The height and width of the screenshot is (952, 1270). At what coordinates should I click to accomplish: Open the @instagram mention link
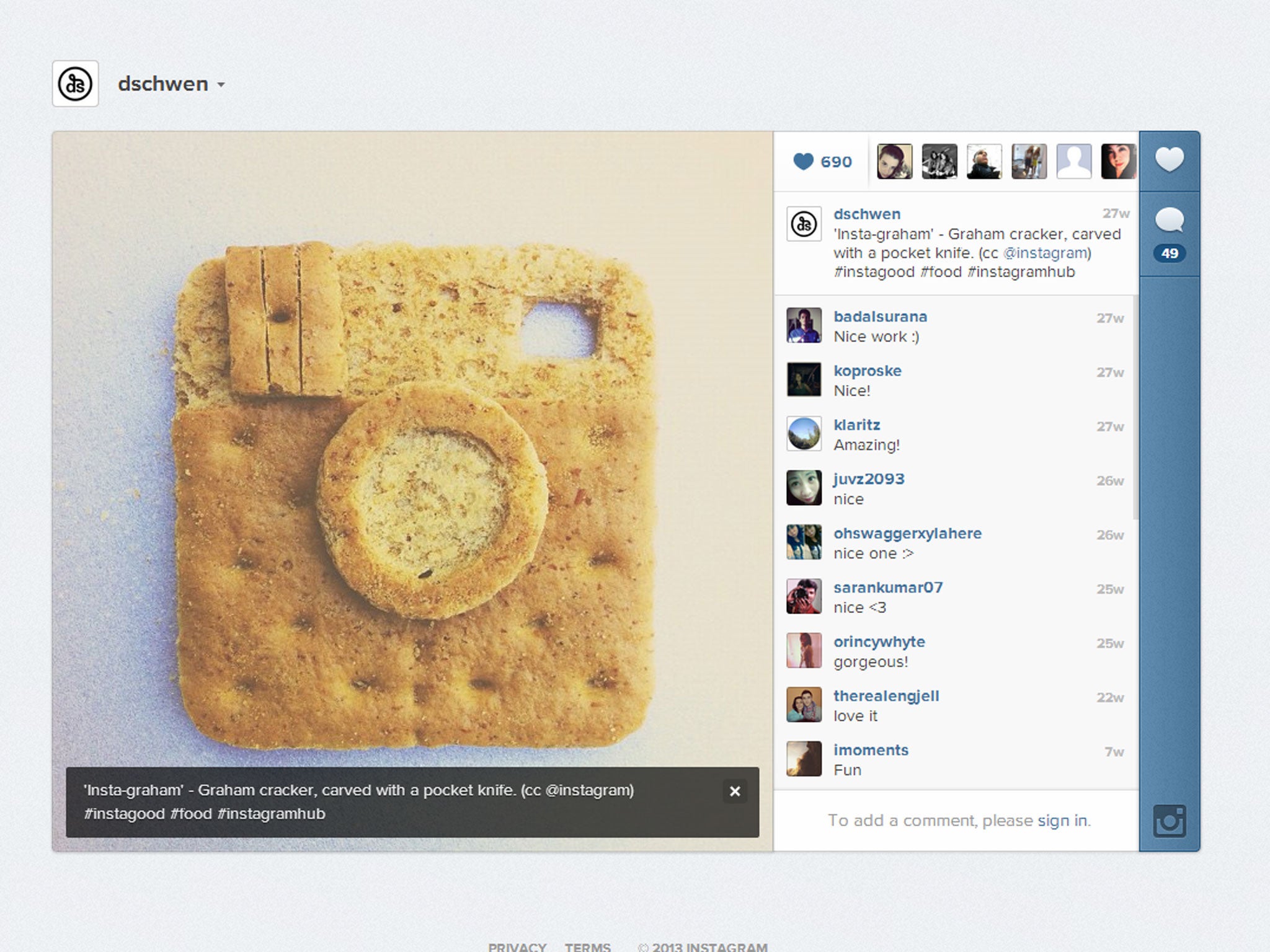point(1046,253)
